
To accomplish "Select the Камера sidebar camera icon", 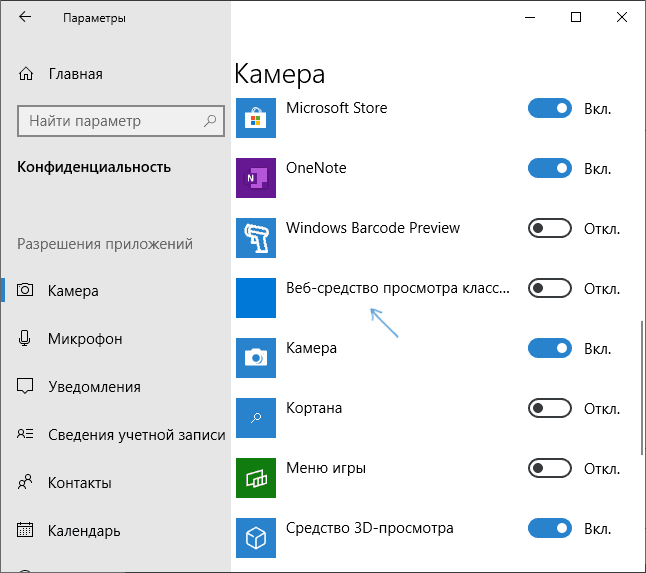I will [x=25, y=290].
